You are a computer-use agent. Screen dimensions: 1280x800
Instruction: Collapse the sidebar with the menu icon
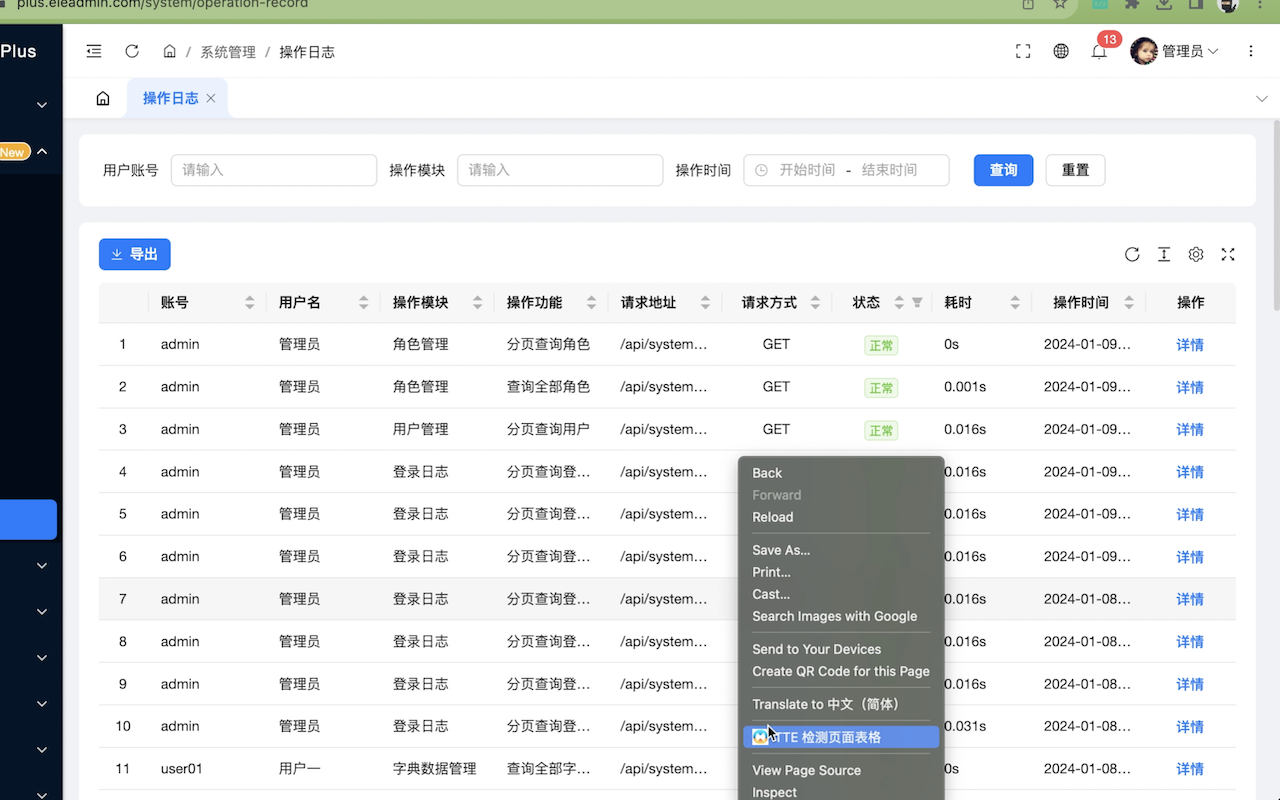click(93, 50)
